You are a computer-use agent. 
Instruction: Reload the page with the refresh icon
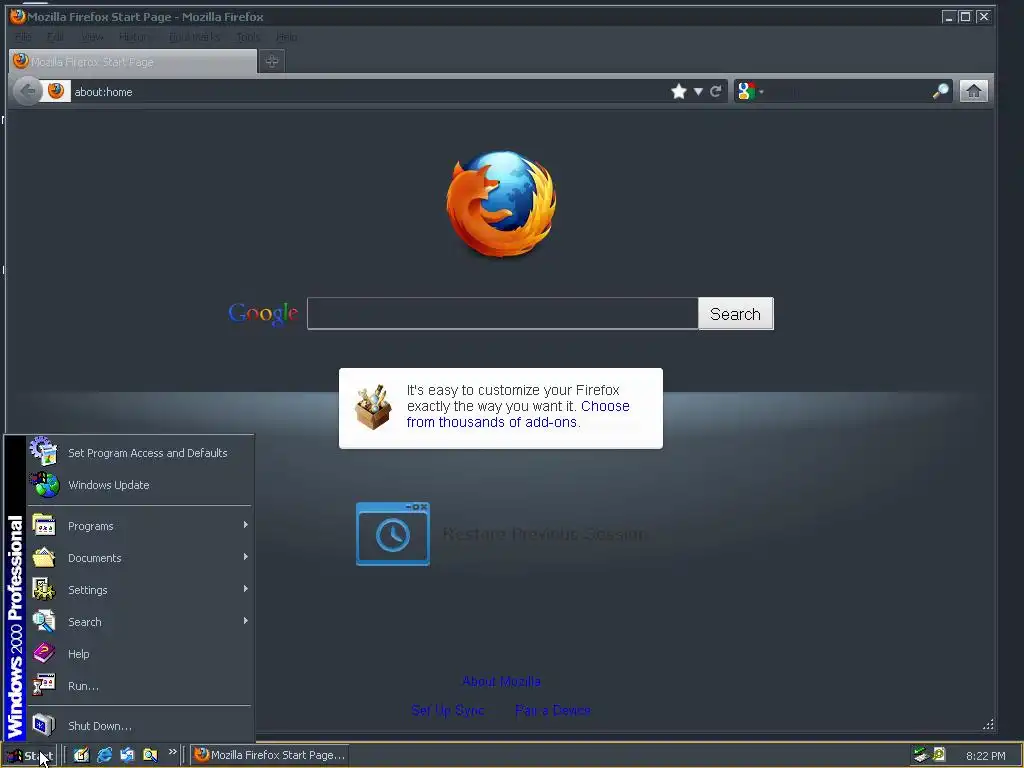click(716, 91)
